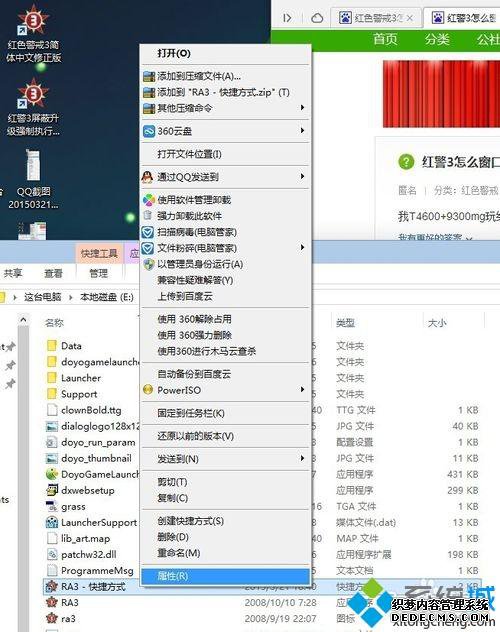
Task: Click the UAC shield icon for 以管理员身份运行
Action: tap(149, 264)
